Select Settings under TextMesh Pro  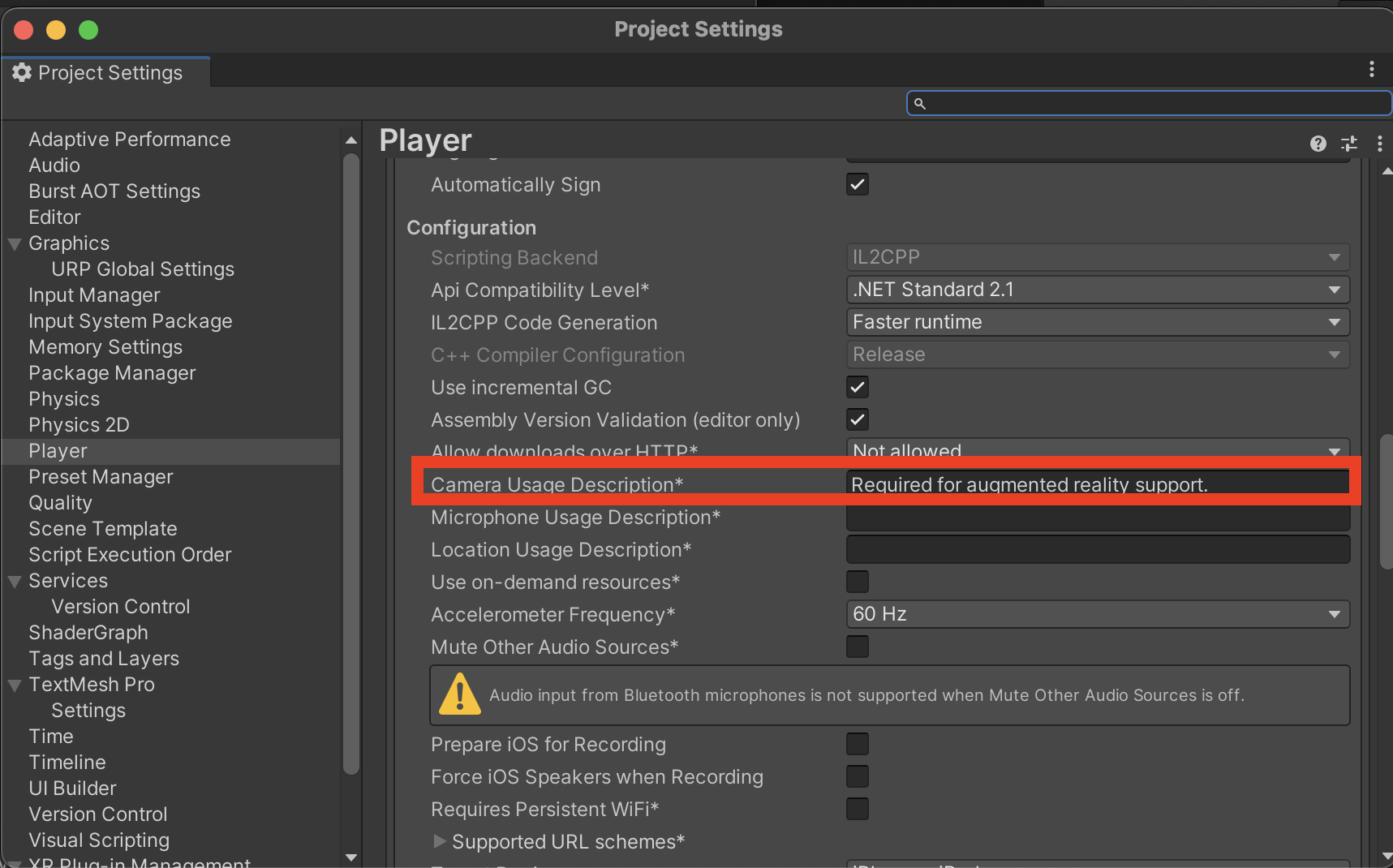click(x=88, y=711)
